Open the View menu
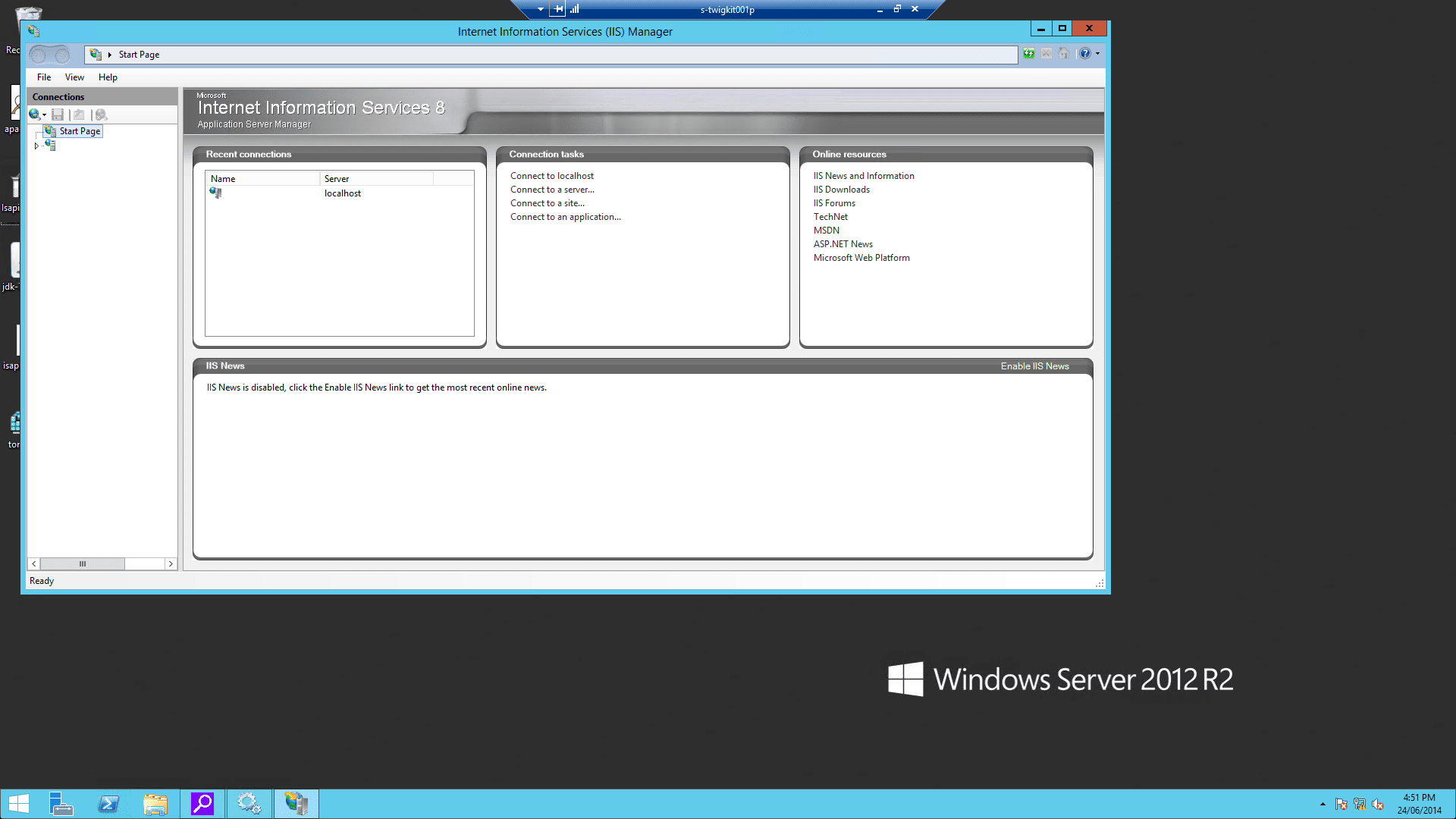This screenshot has width=1456, height=819. (x=74, y=77)
